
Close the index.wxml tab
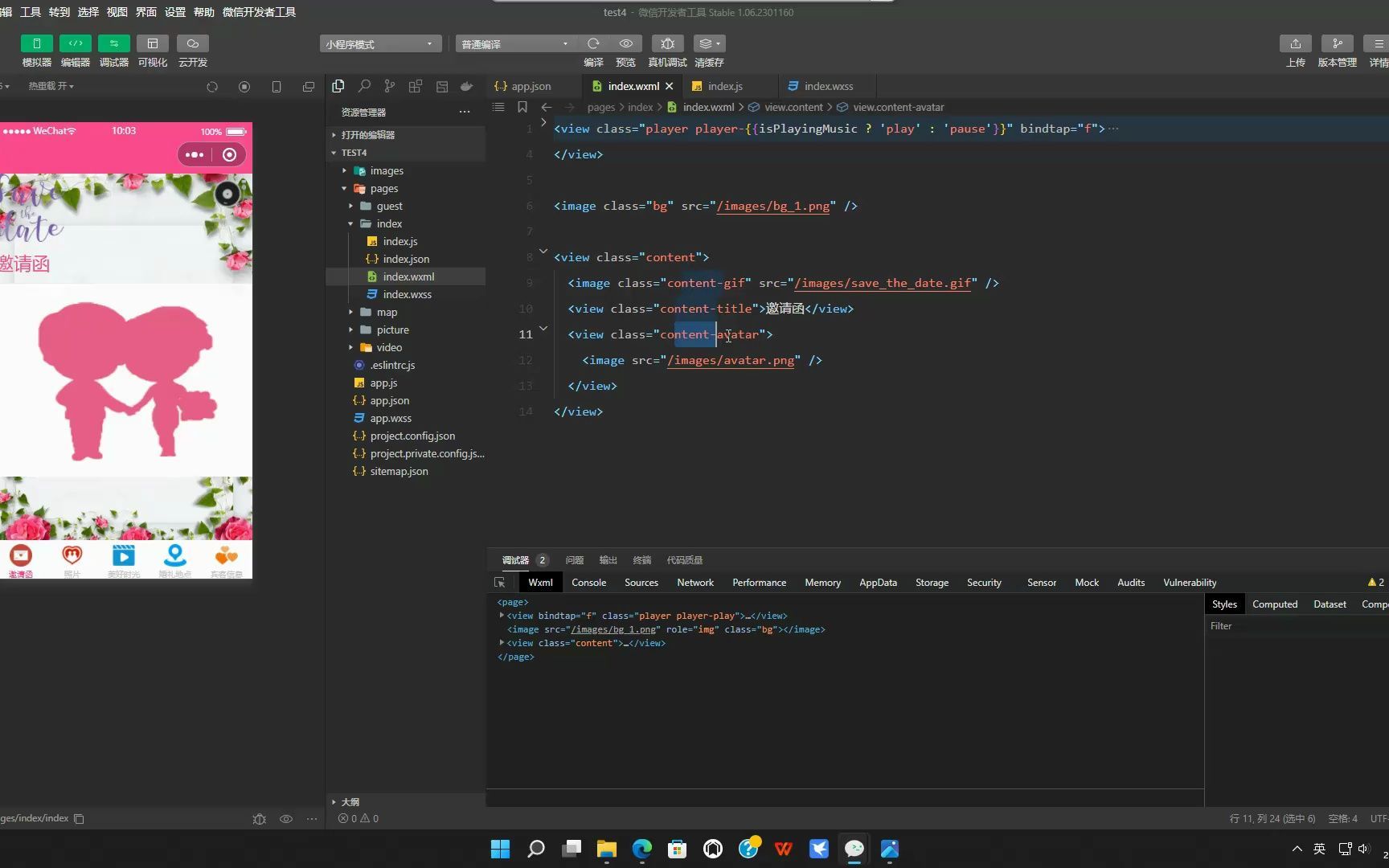click(670, 86)
